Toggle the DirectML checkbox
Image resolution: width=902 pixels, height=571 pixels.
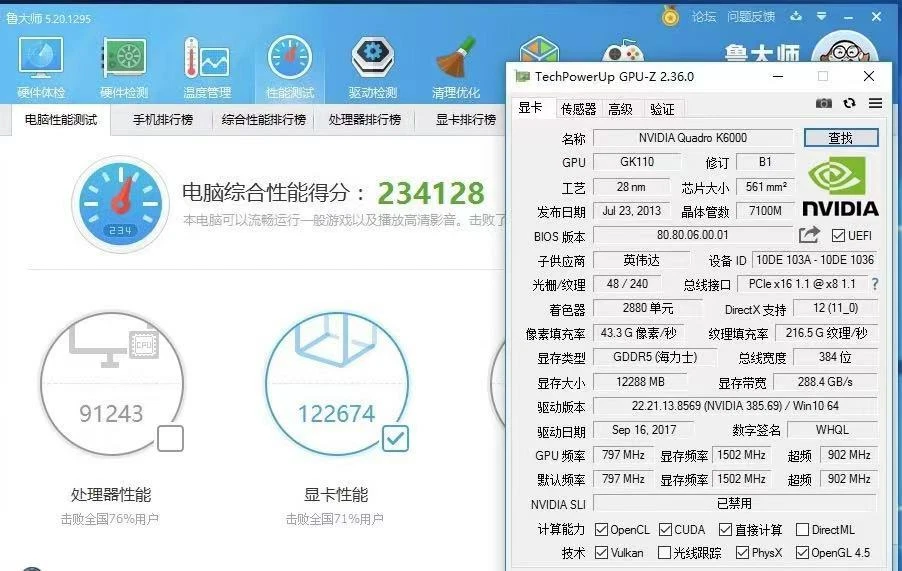(802, 529)
